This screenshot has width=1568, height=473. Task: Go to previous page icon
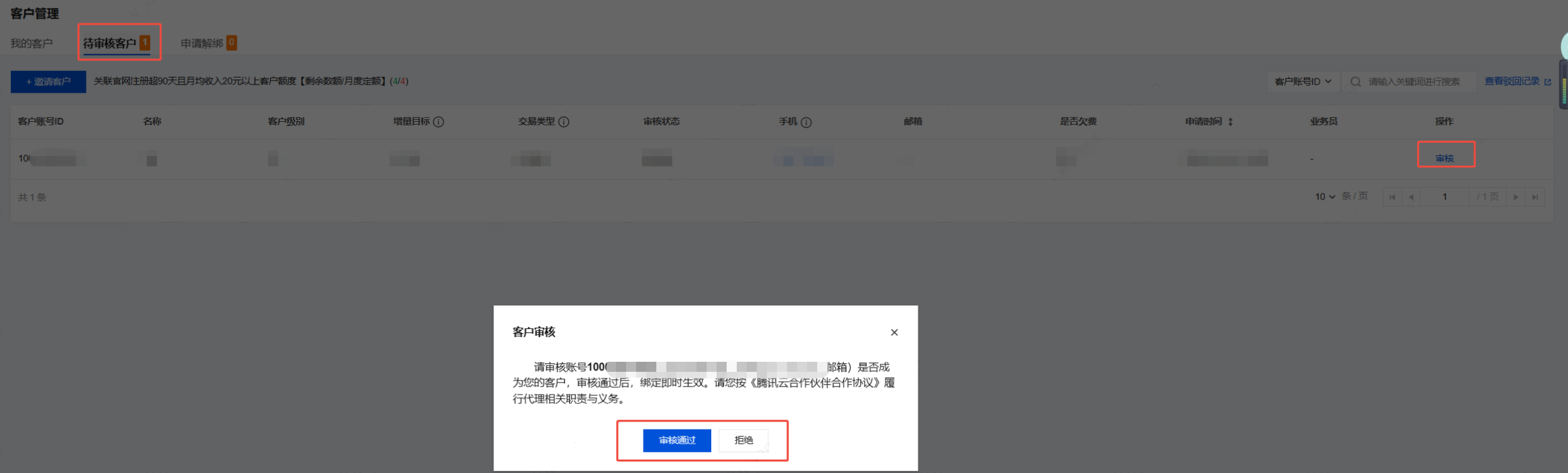click(x=1411, y=197)
